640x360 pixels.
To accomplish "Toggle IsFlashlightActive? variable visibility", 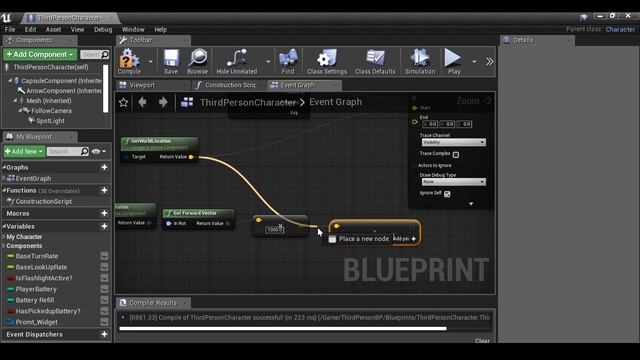I will 104,278.
